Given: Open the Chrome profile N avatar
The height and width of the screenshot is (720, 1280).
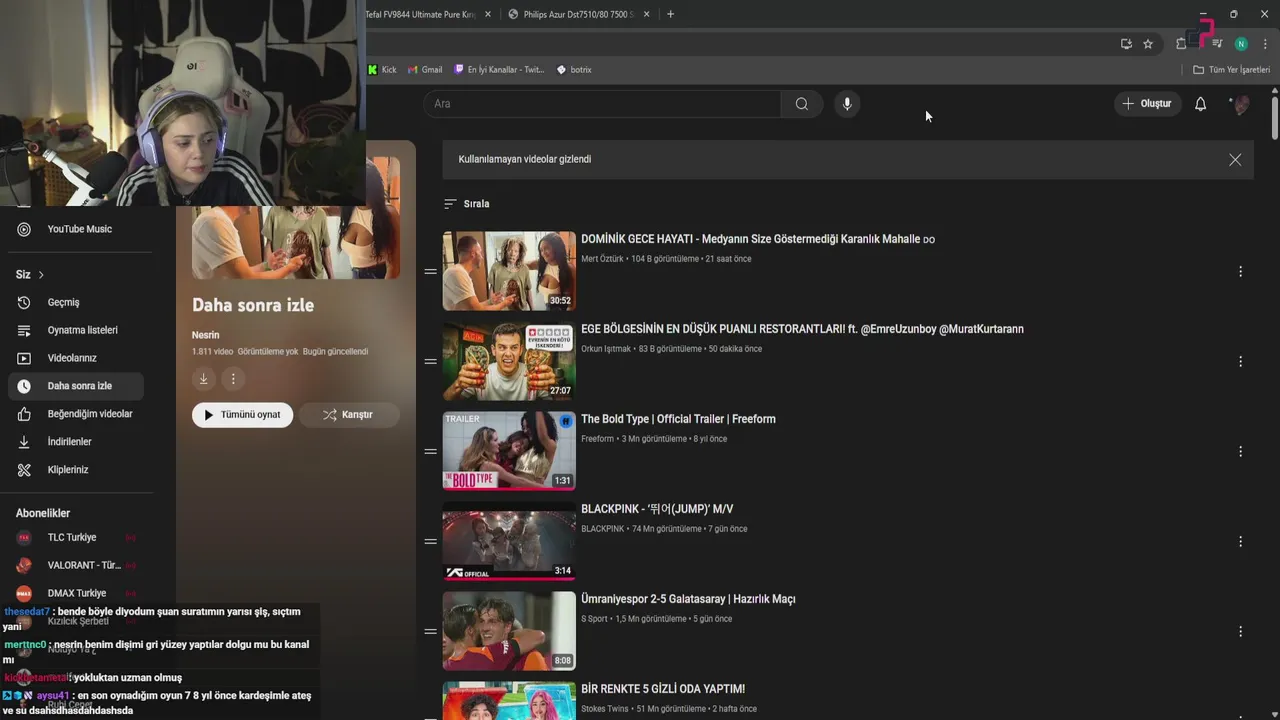Looking at the screenshot, I should [x=1241, y=44].
